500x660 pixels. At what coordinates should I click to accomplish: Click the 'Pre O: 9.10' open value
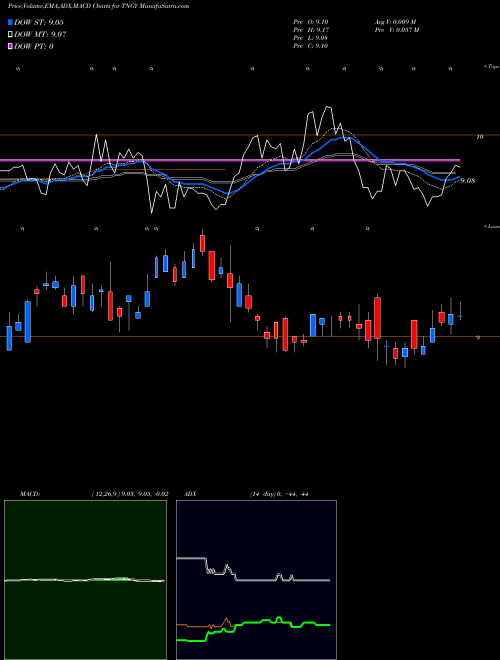[x=311, y=22]
